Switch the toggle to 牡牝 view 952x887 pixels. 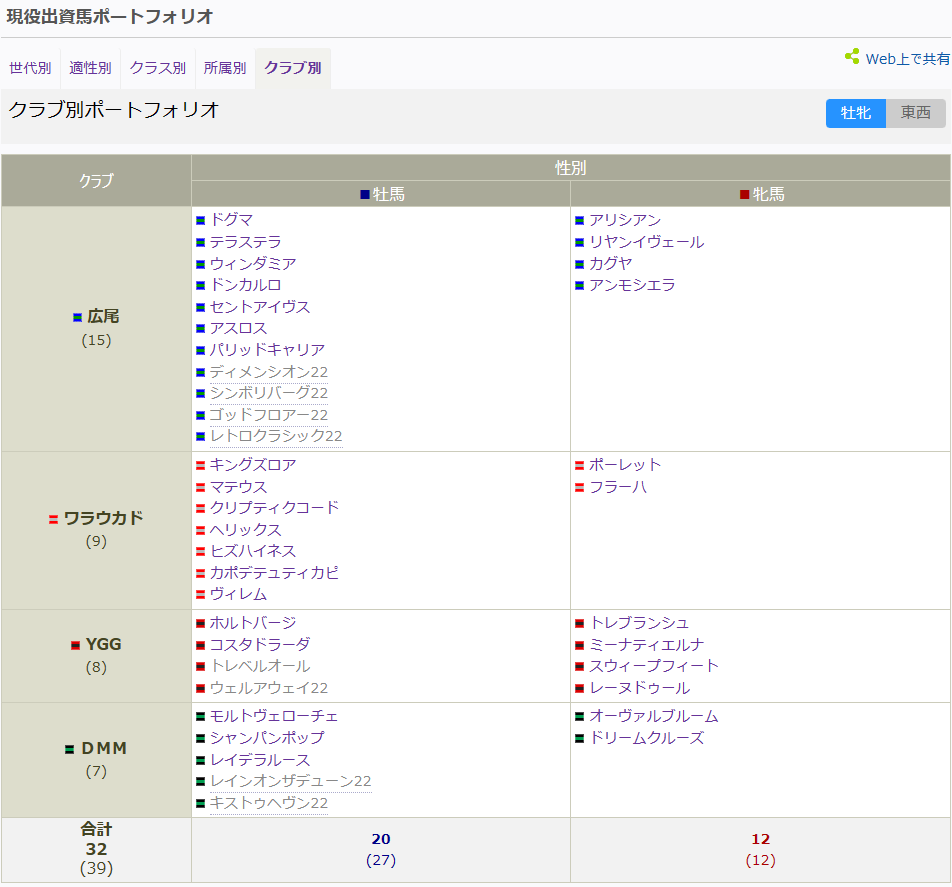(856, 113)
